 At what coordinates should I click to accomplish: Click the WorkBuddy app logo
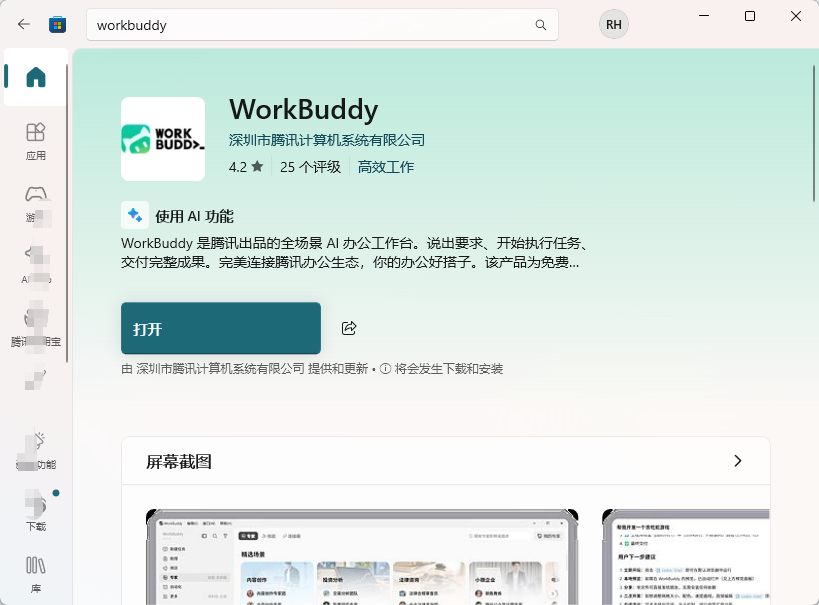[163, 139]
